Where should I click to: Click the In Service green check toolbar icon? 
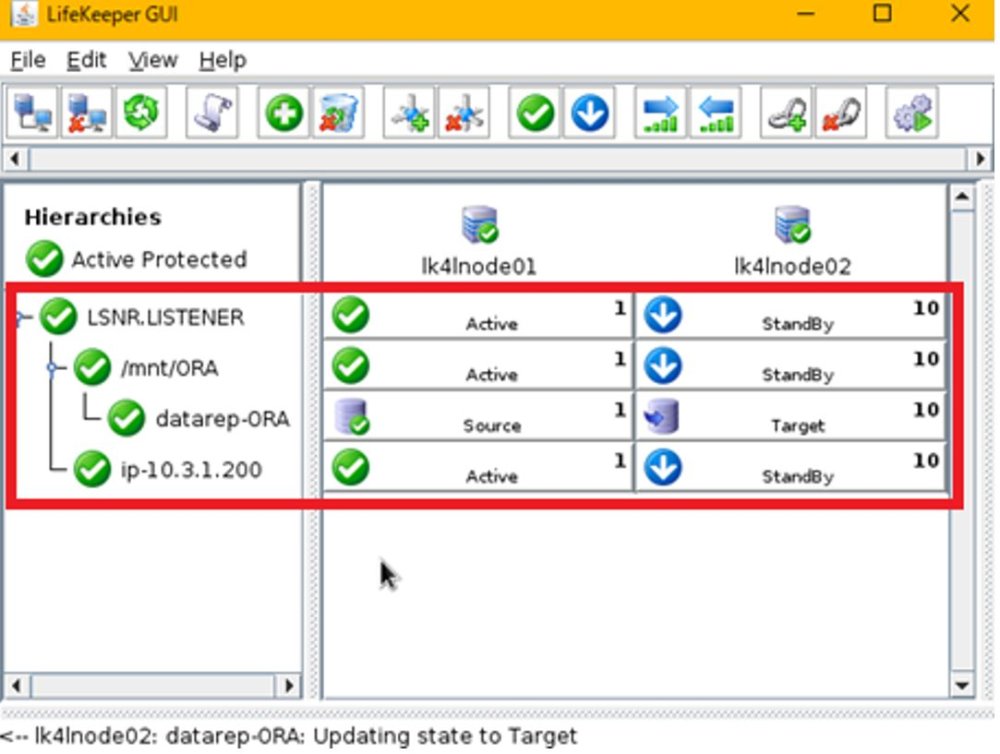click(535, 114)
